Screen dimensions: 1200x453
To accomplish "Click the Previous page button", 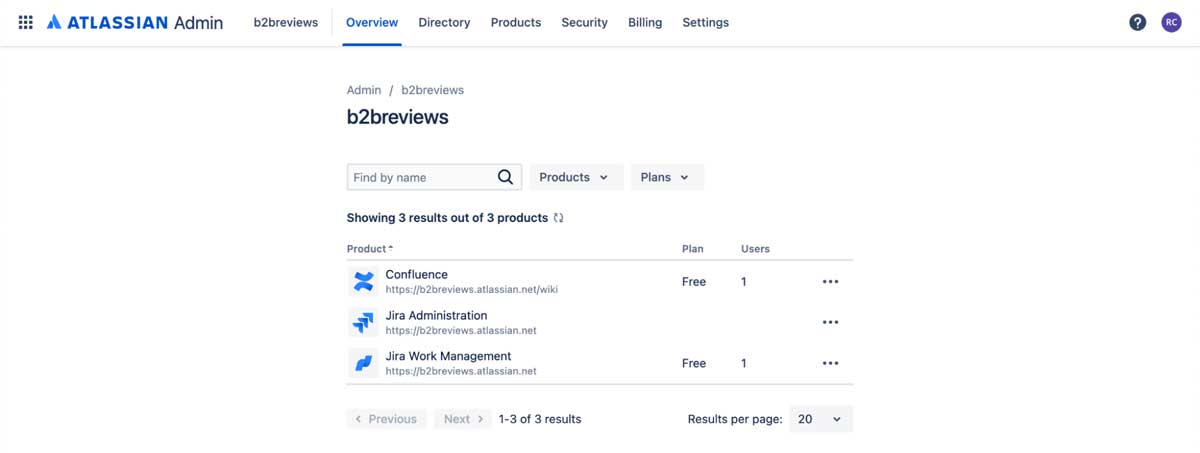I will point(387,419).
